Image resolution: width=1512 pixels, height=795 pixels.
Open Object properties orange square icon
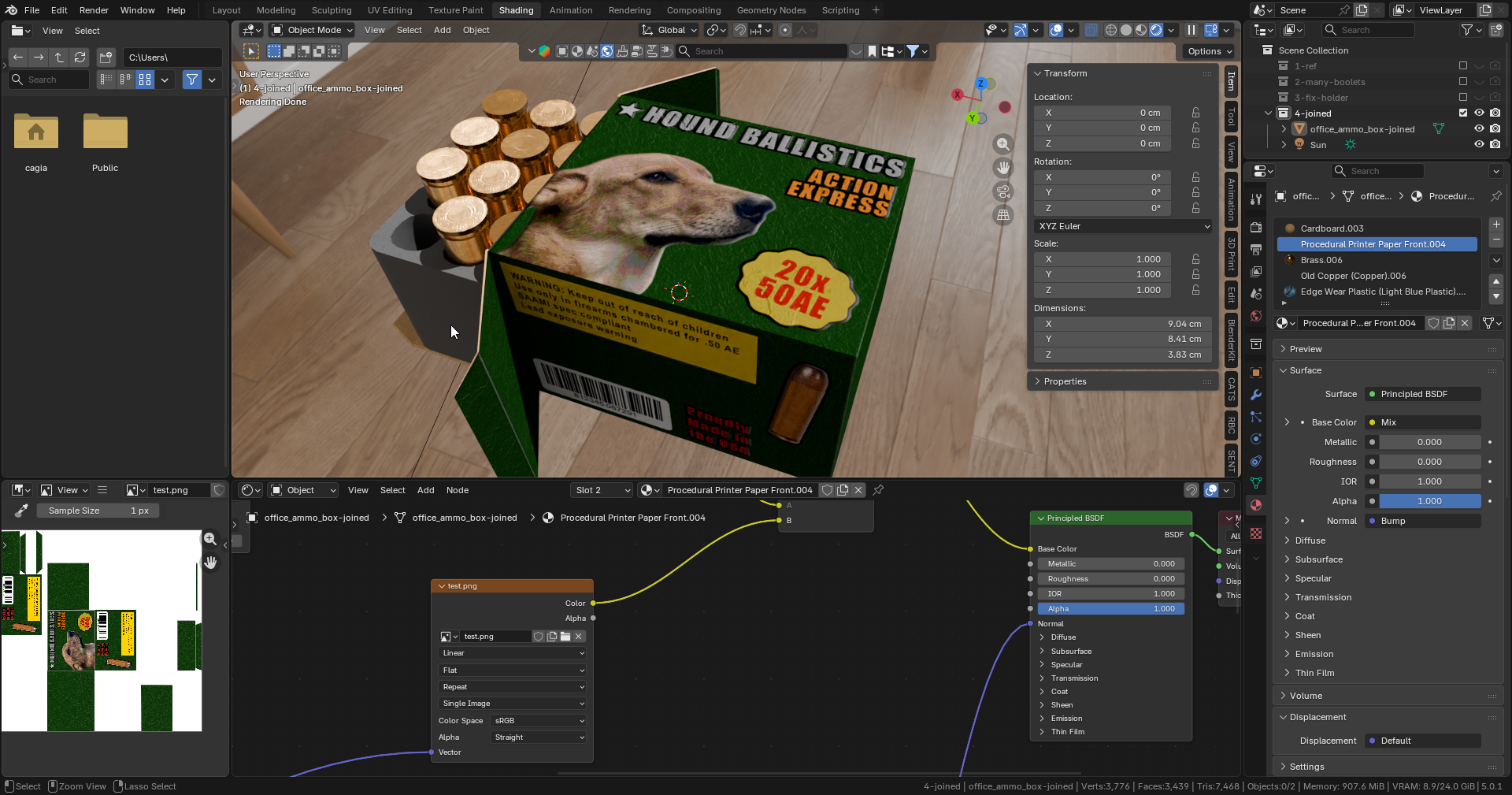coord(1256,373)
